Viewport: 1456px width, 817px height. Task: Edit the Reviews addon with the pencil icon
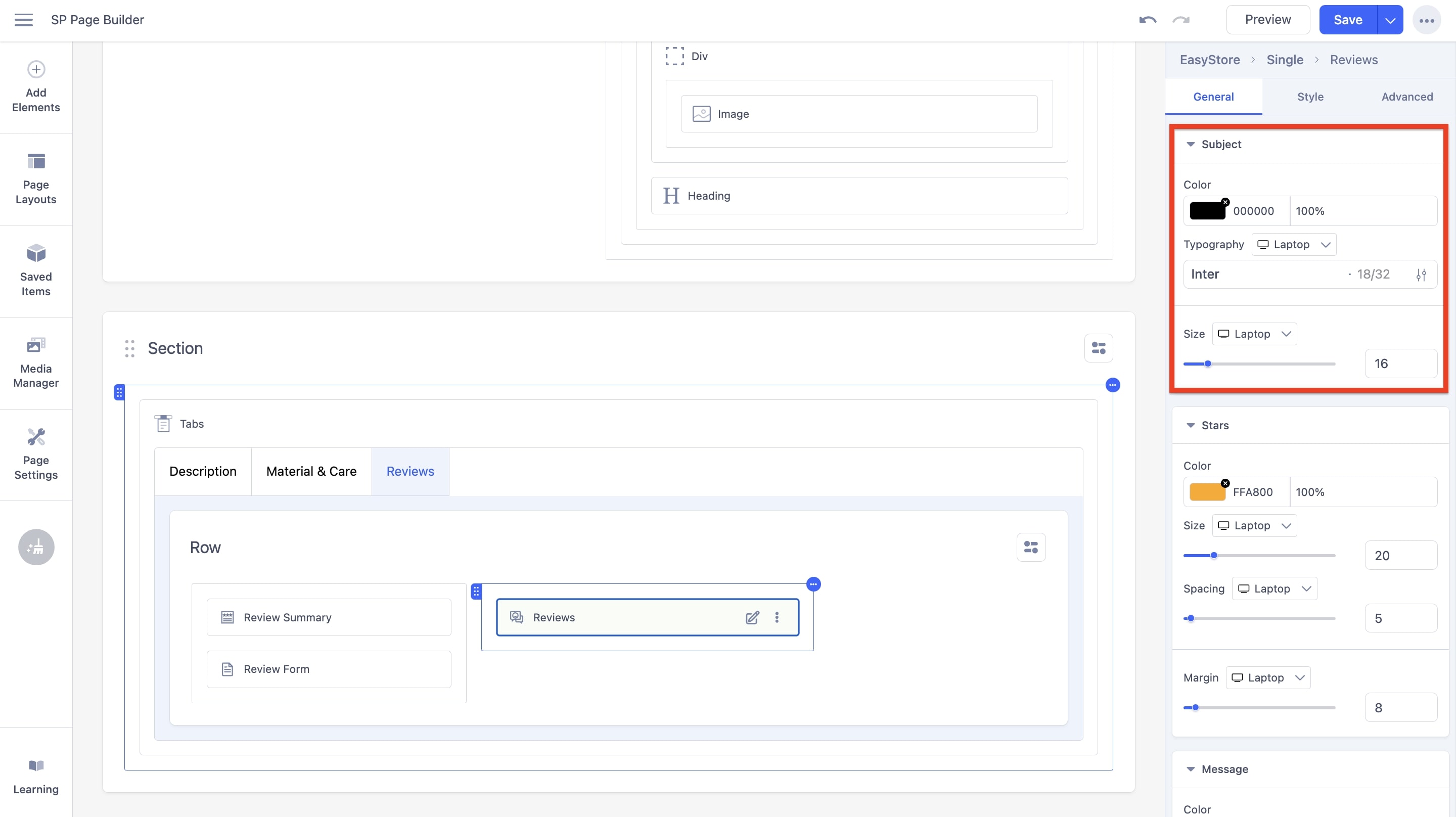pyautogui.click(x=752, y=617)
